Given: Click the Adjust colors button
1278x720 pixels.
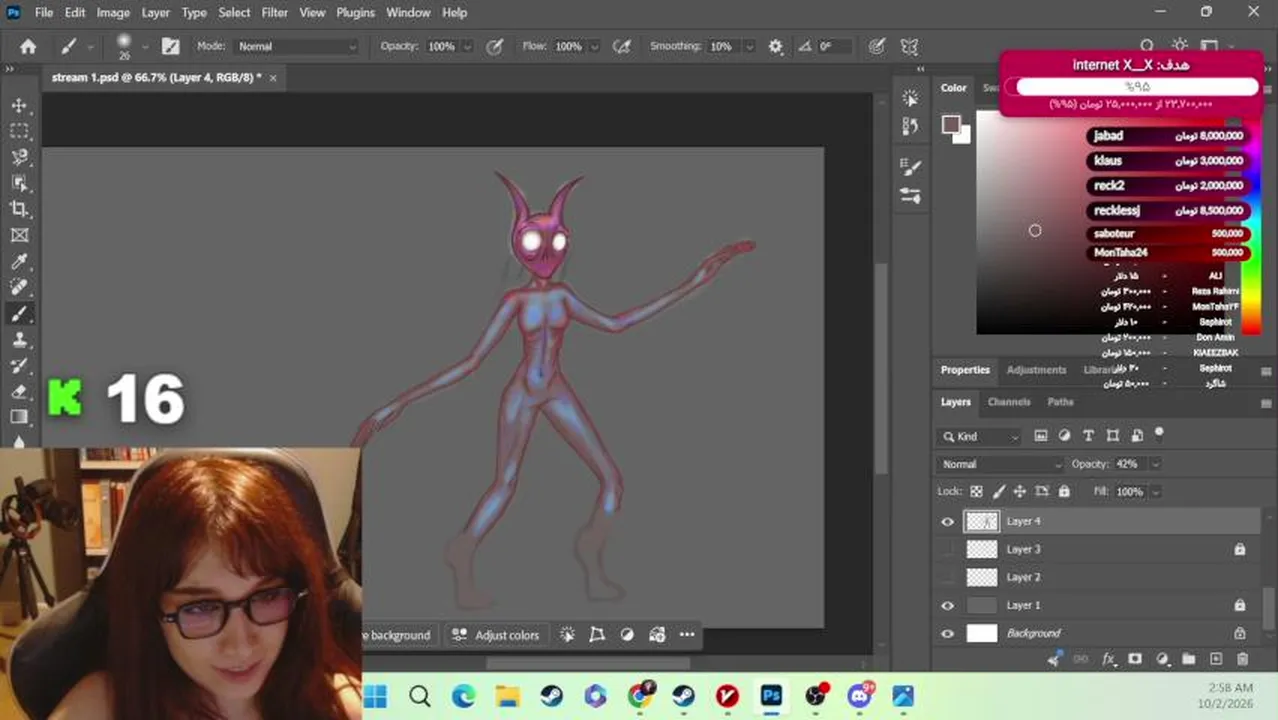Looking at the screenshot, I should click(x=496, y=635).
